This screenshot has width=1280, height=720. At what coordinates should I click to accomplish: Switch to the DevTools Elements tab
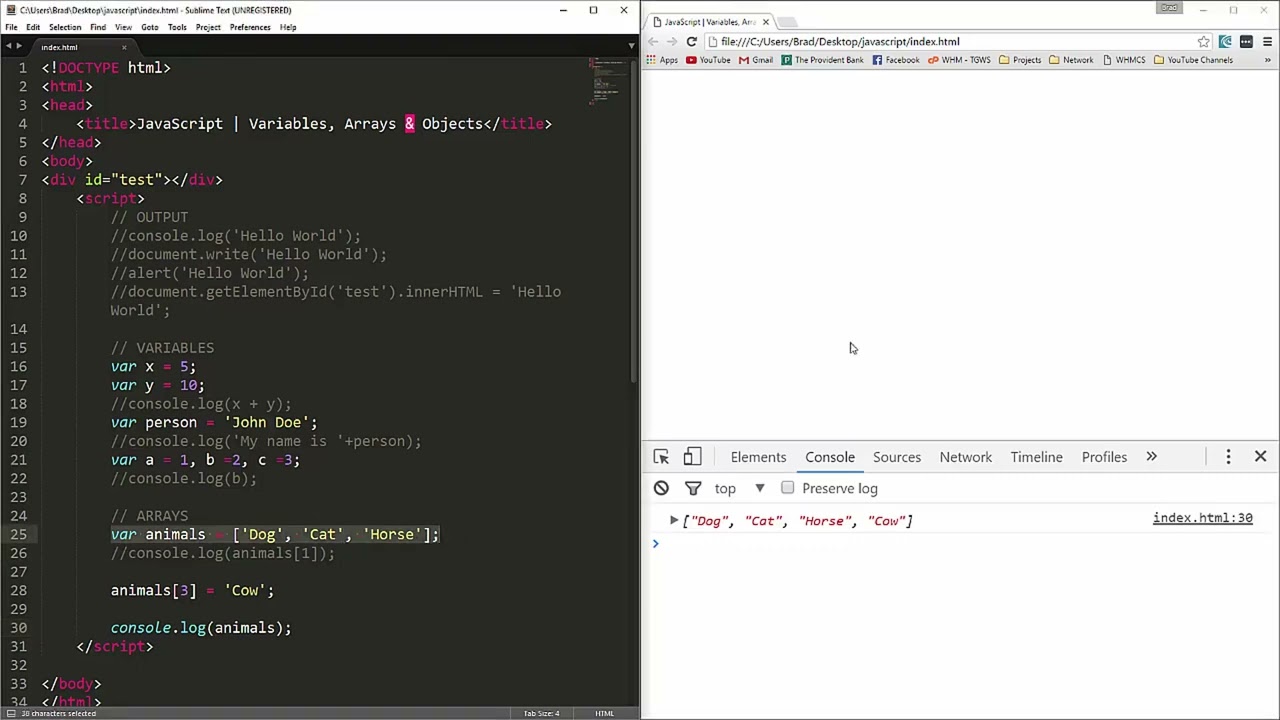pyautogui.click(x=758, y=457)
